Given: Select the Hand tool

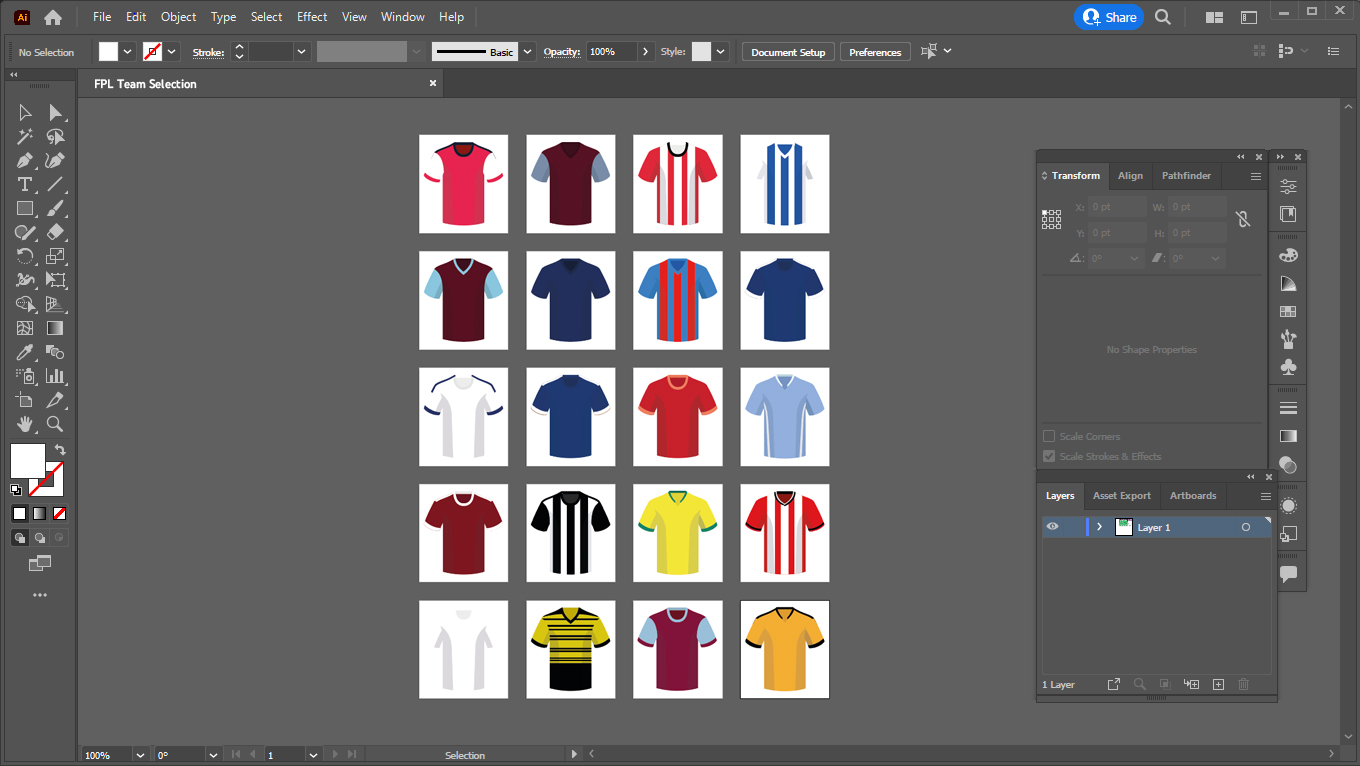Looking at the screenshot, I should pos(22,424).
